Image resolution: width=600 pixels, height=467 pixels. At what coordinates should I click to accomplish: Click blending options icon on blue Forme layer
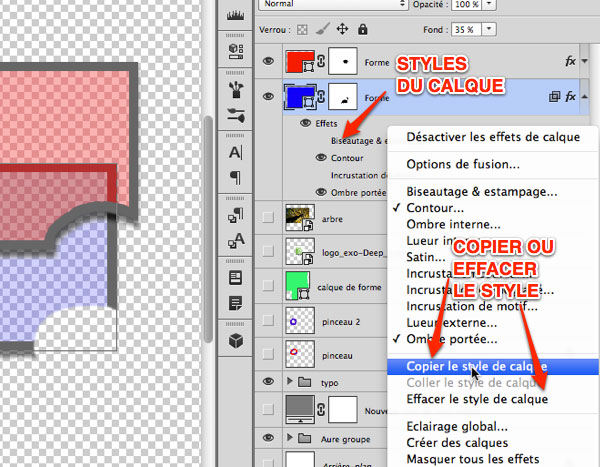[x=554, y=96]
